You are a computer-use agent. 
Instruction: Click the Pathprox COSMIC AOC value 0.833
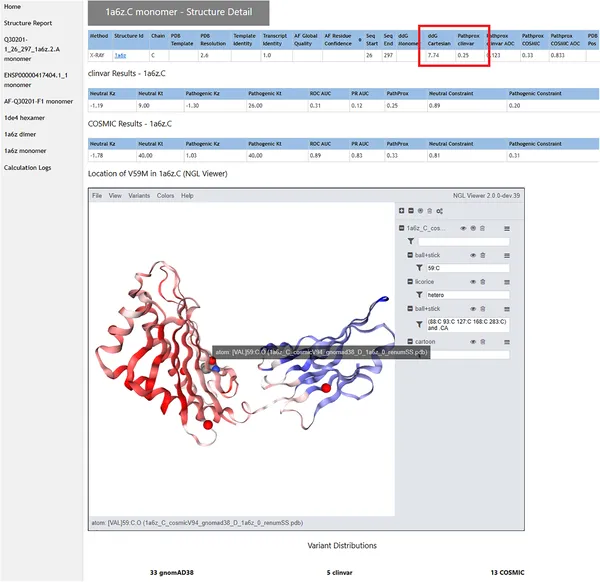pyautogui.click(x=558, y=55)
